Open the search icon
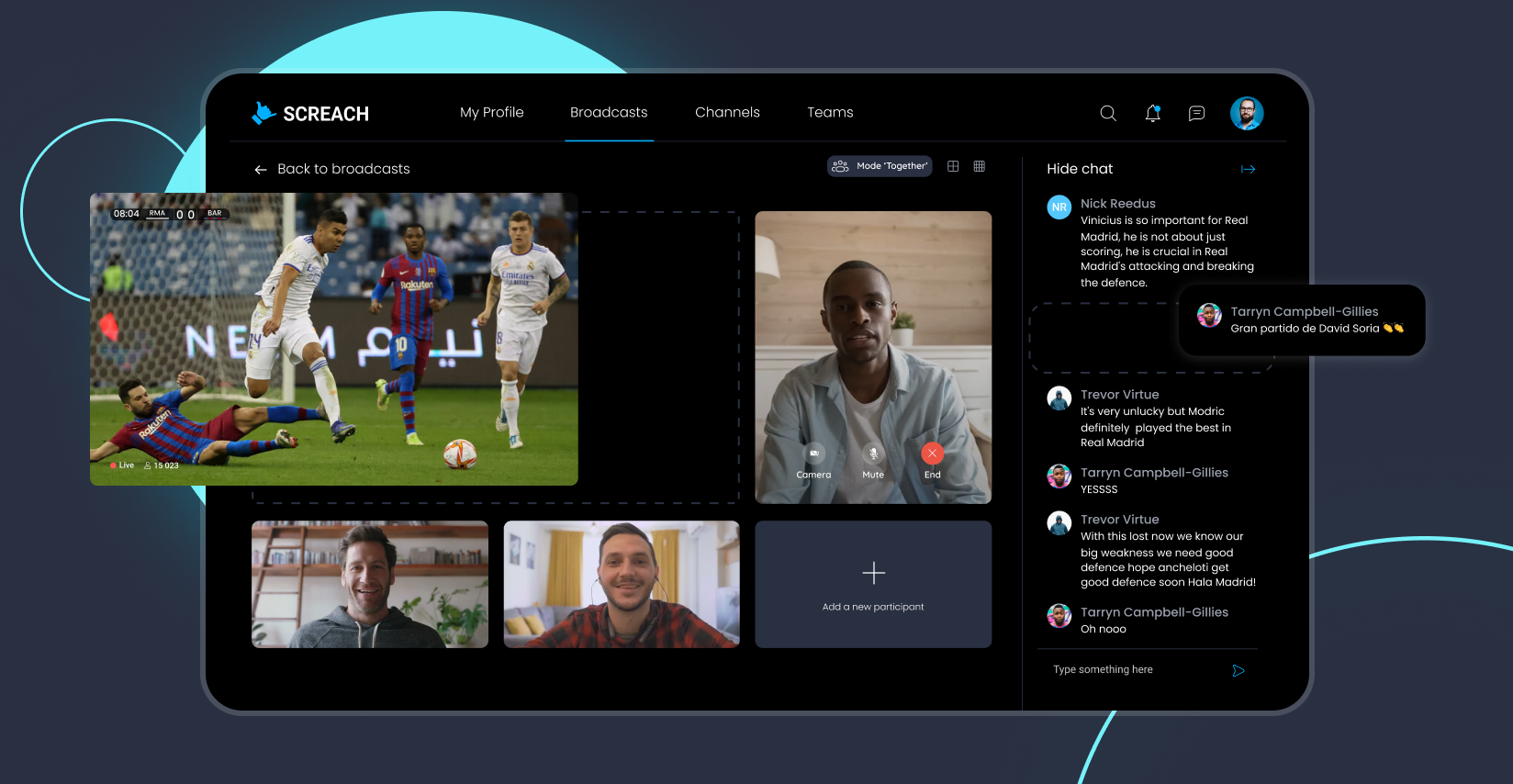Image resolution: width=1513 pixels, height=784 pixels. coord(1108,113)
